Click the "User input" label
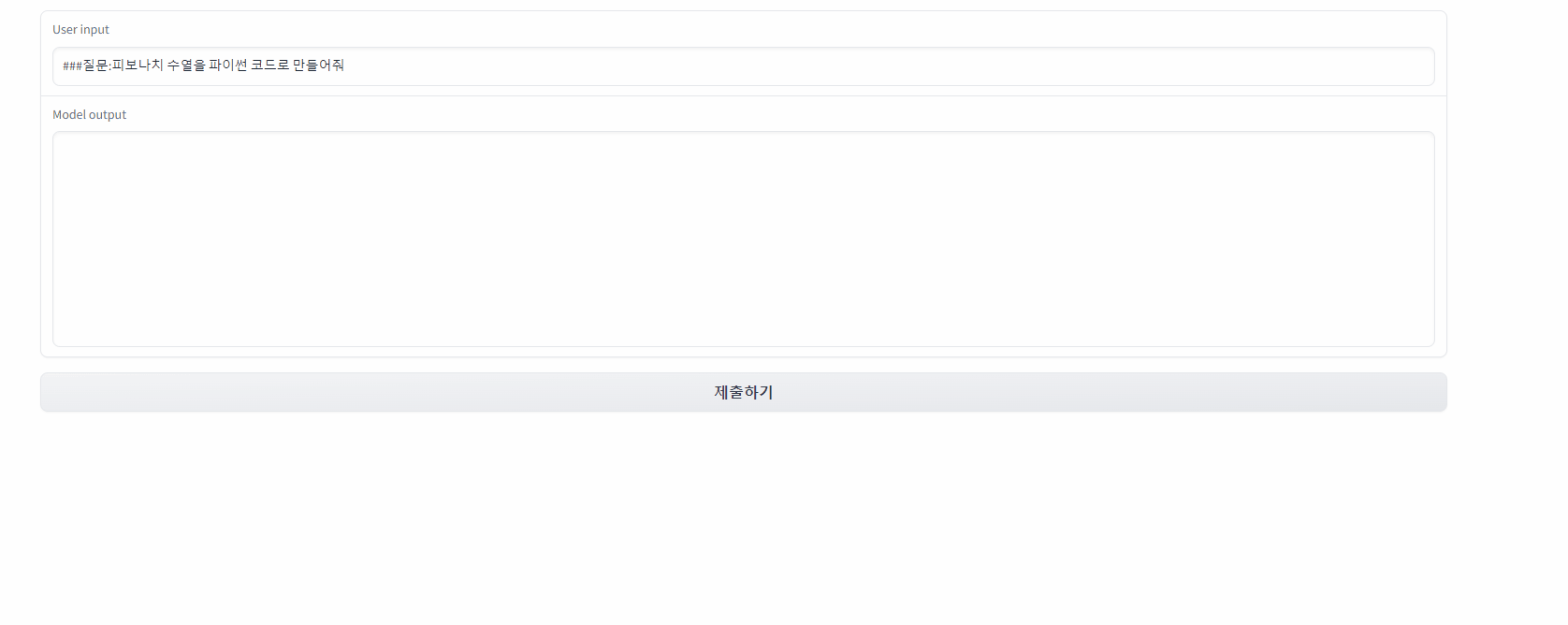Image resolution: width=1568 pixels, height=625 pixels. [x=80, y=30]
